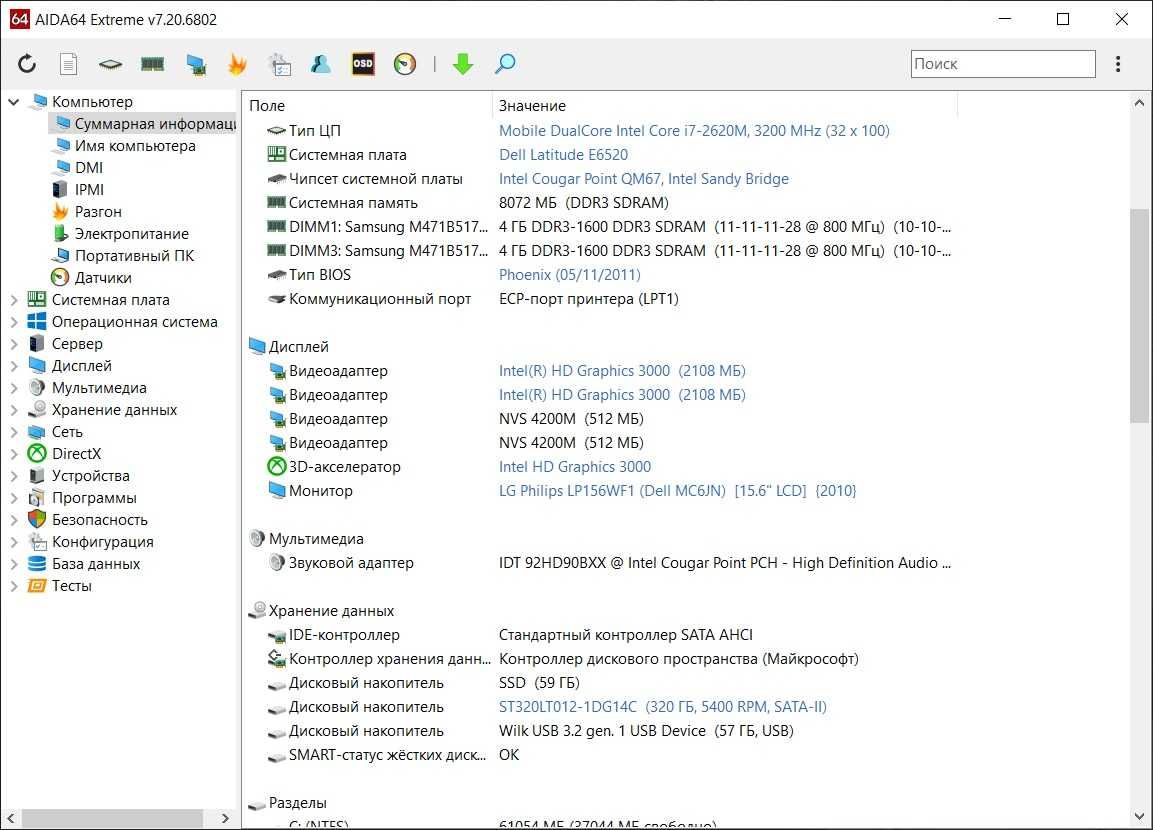Expand the Операционная система tree node
This screenshot has height=830, width=1153.
(13, 322)
